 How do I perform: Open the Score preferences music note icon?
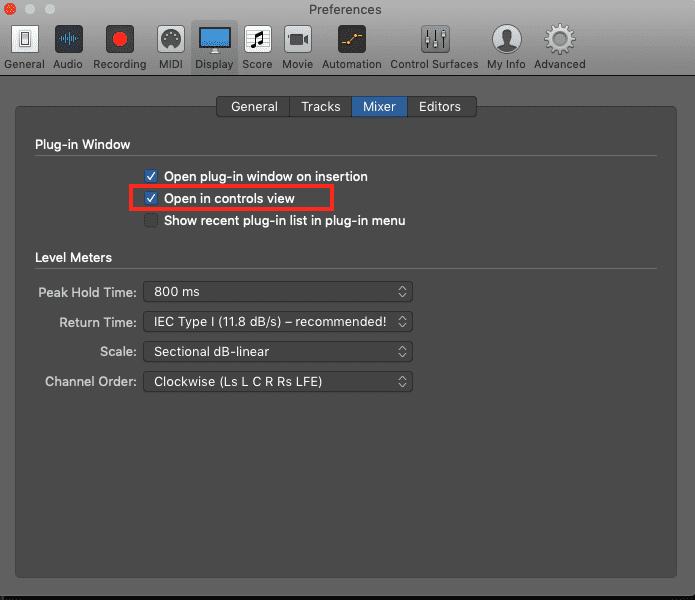tap(258, 39)
